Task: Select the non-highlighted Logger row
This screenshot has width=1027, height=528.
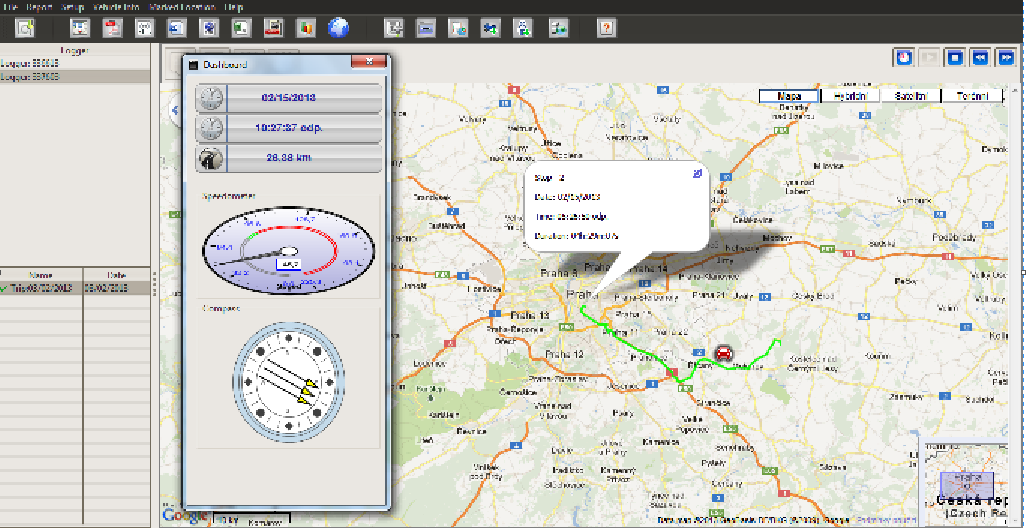Action: 75,63
